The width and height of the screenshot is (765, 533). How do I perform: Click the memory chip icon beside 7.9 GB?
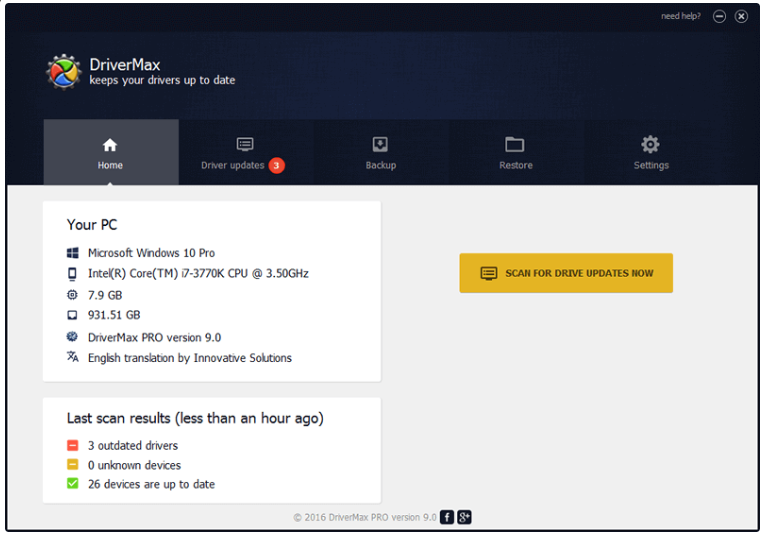(x=72, y=295)
